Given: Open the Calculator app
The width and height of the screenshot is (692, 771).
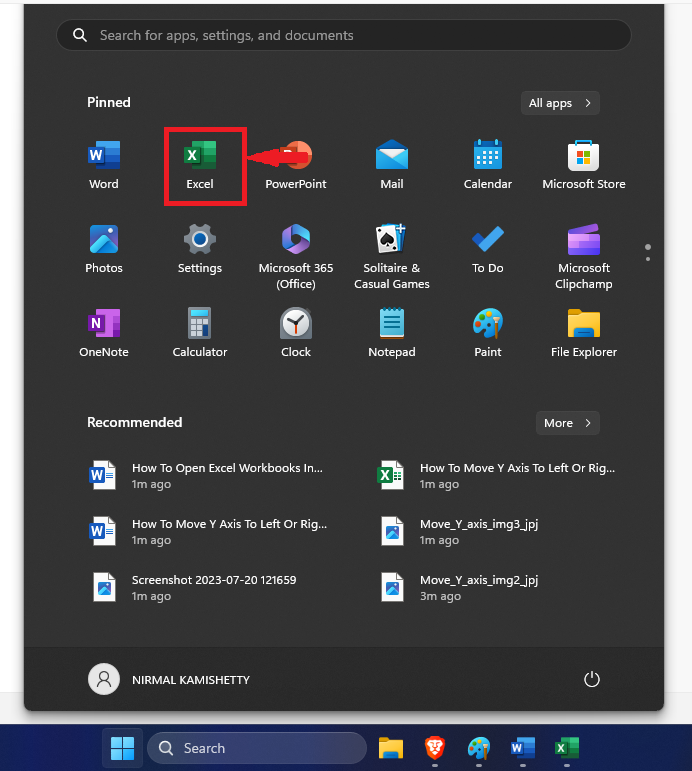Looking at the screenshot, I should (200, 333).
